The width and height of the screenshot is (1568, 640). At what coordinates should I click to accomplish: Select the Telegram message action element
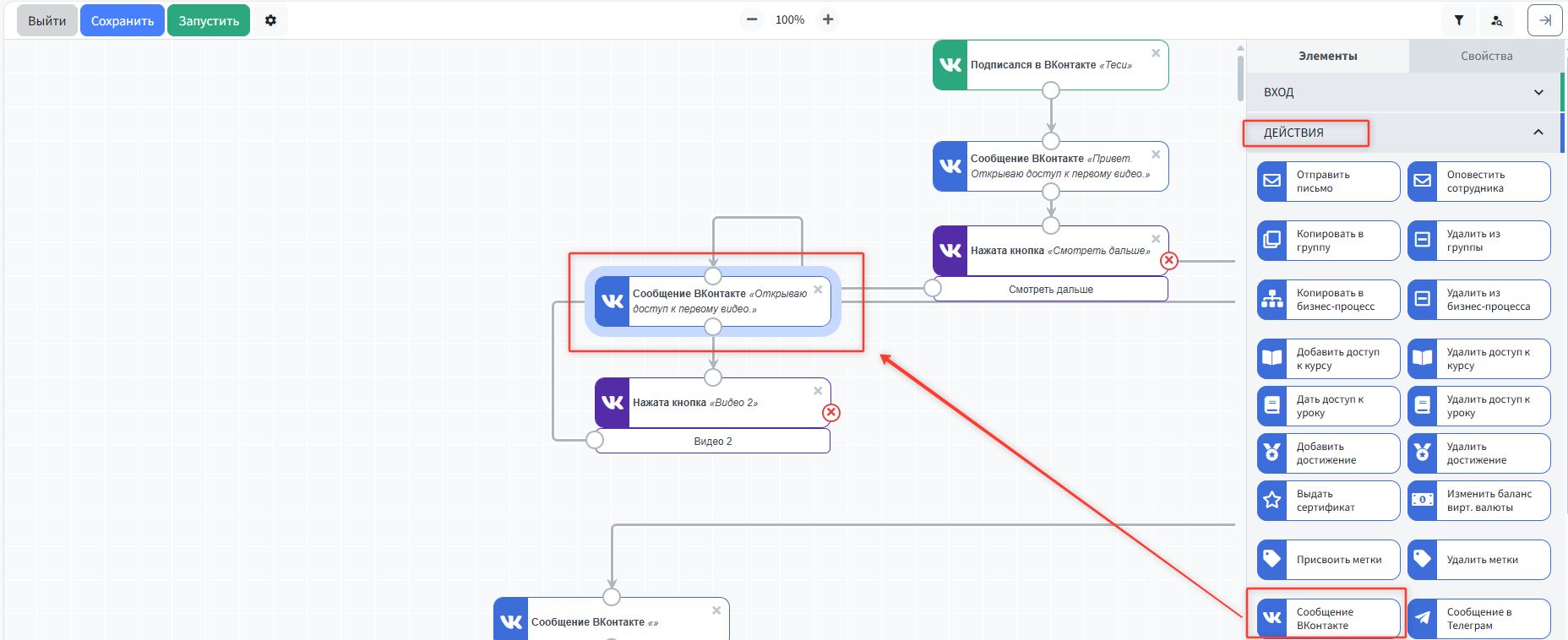click(x=1478, y=618)
